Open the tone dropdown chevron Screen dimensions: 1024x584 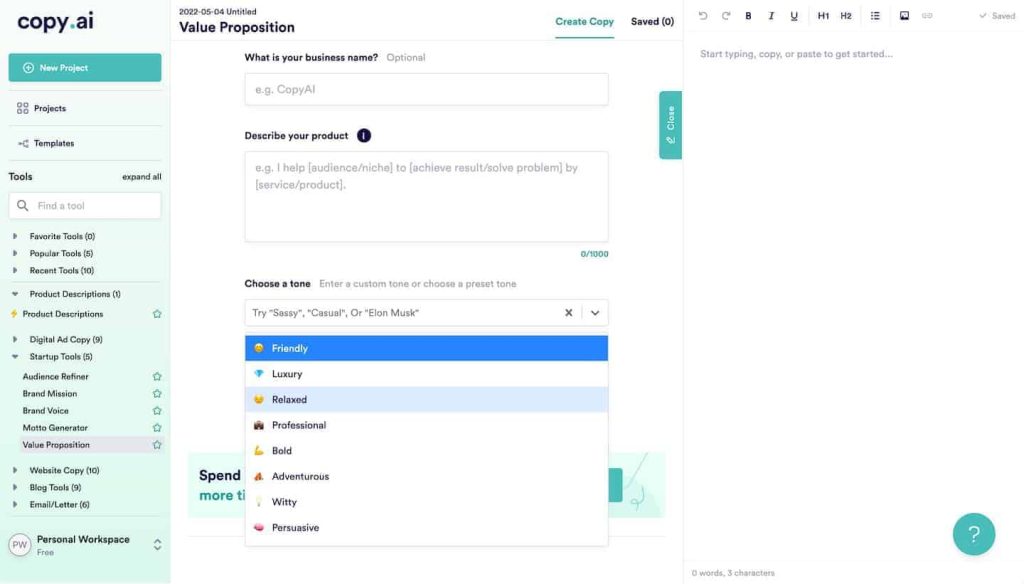tap(595, 313)
